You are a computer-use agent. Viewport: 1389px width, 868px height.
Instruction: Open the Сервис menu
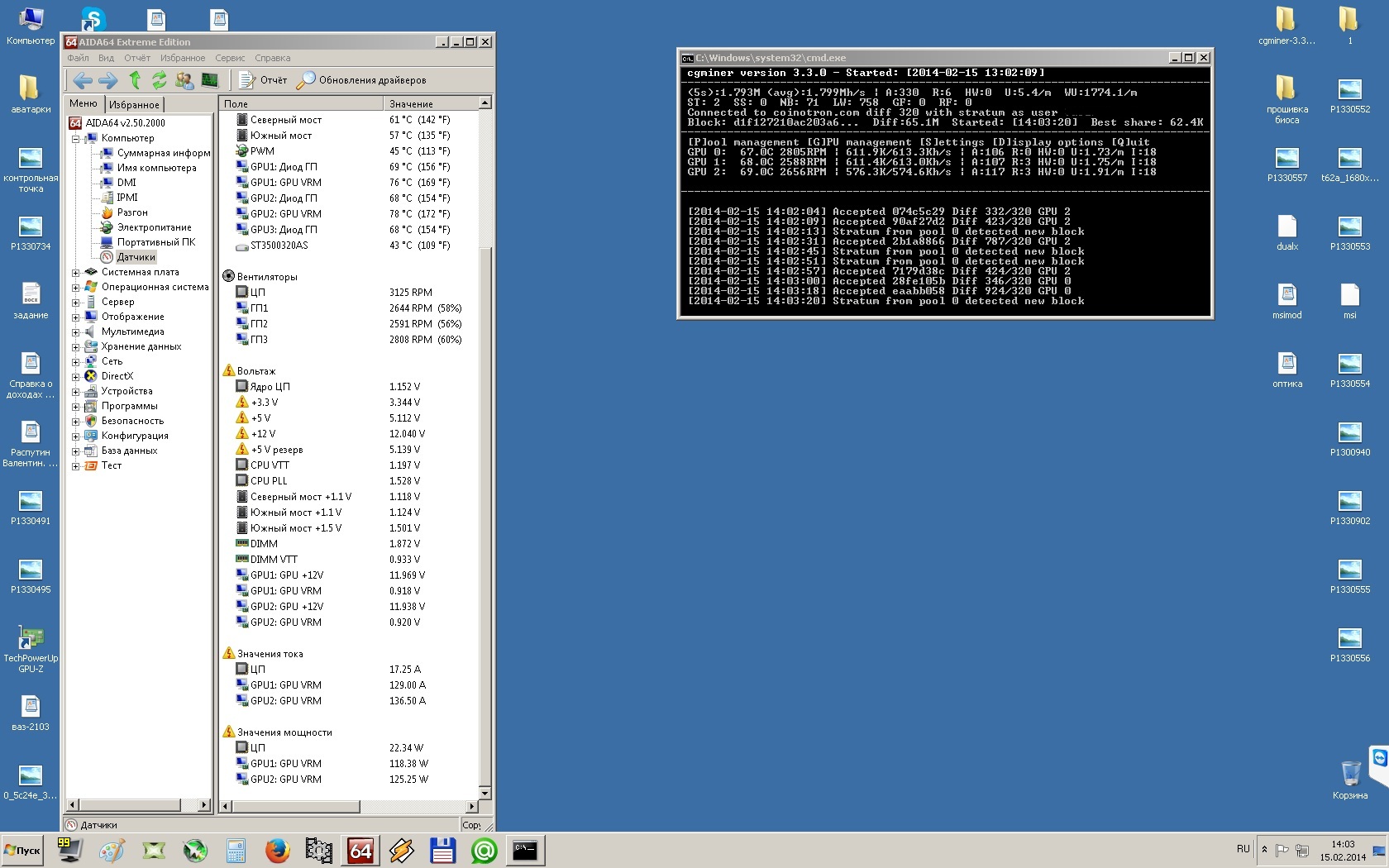pos(230,58)
